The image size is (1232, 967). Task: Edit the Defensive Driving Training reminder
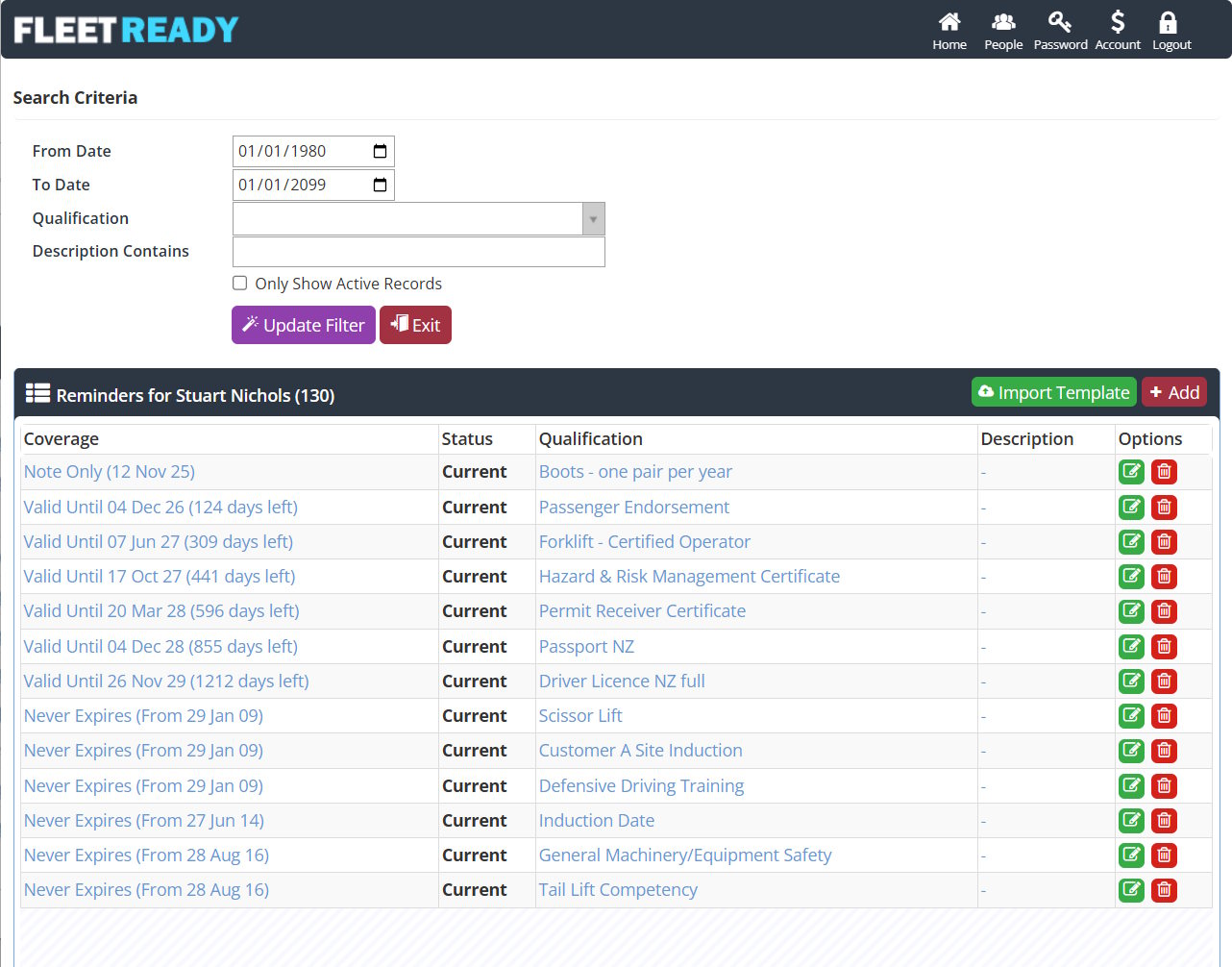click(1132, 785)
